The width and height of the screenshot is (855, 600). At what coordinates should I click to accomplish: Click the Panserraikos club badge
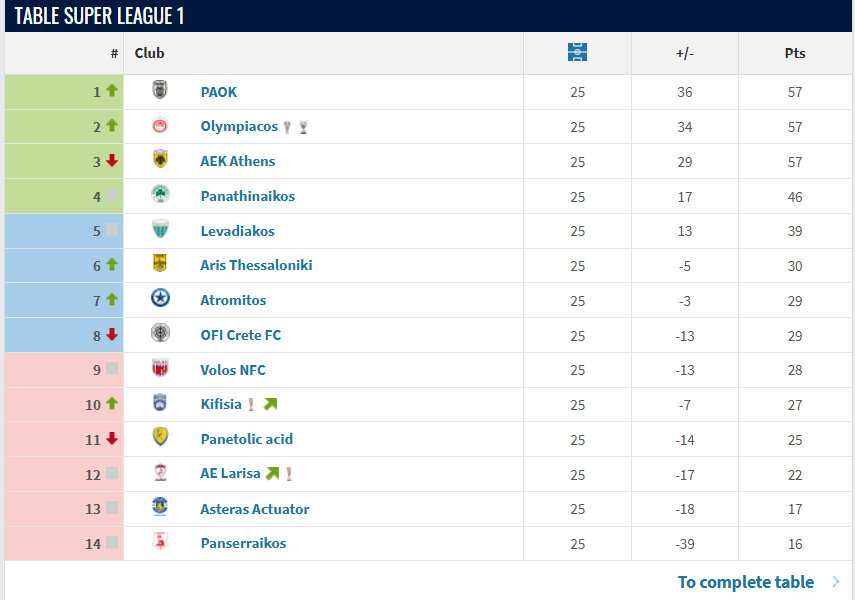(x=158, y=543)
